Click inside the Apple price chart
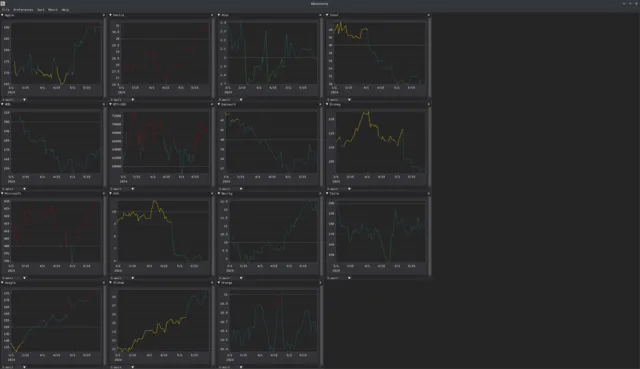Image resolution: width=640 pixels, height=369 pixels. [56, 53]
